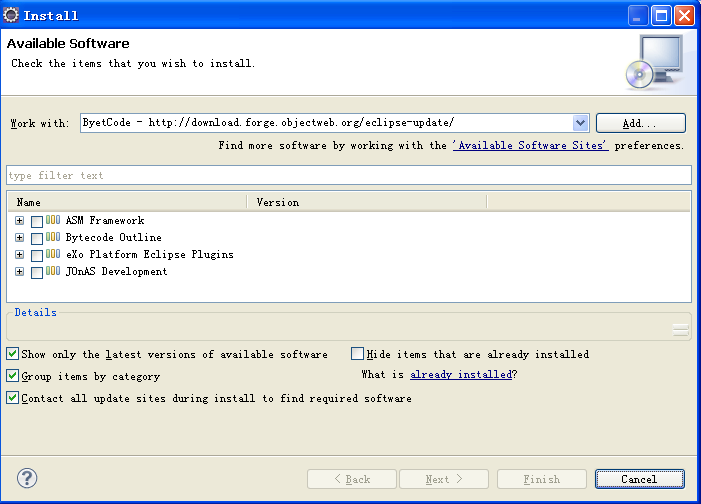Check the JOnAS Development checkbox
The height and width of the screenshot is (504, 701).
37,272
